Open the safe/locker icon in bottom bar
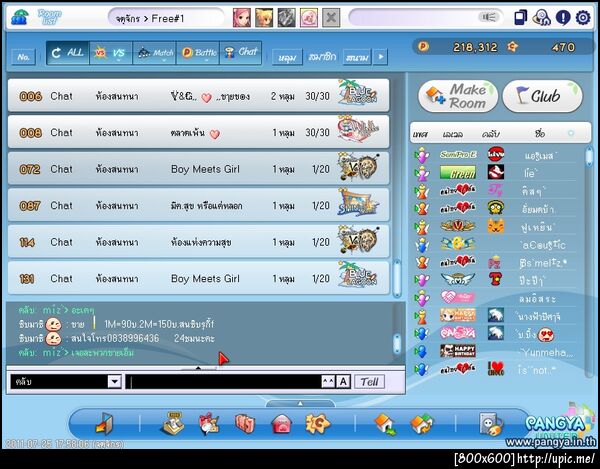 [x=491, y=424]
